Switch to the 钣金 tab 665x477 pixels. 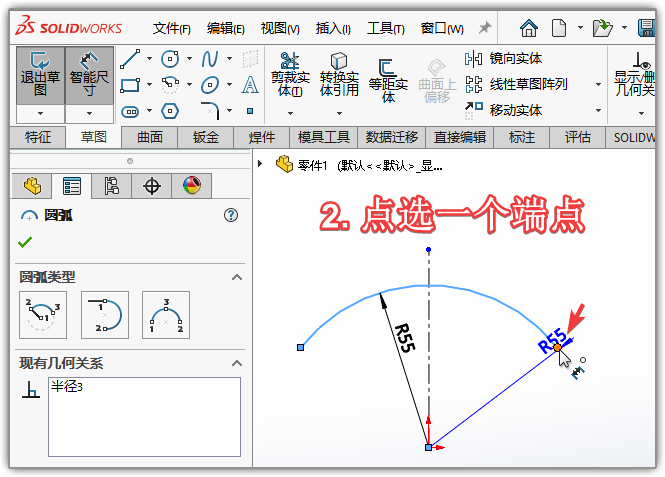[205, 137]
